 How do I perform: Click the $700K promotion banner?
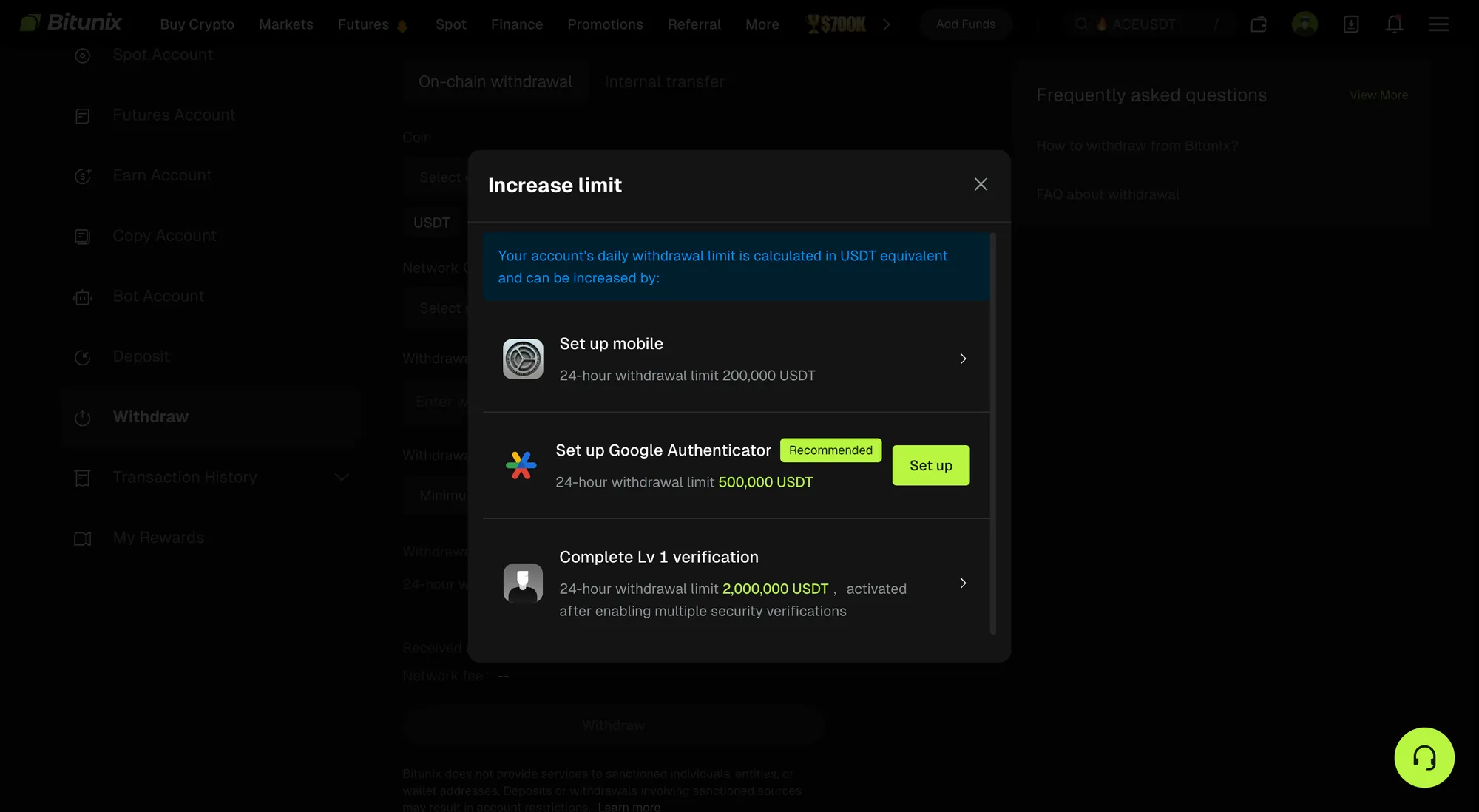(x=836, y=24)
